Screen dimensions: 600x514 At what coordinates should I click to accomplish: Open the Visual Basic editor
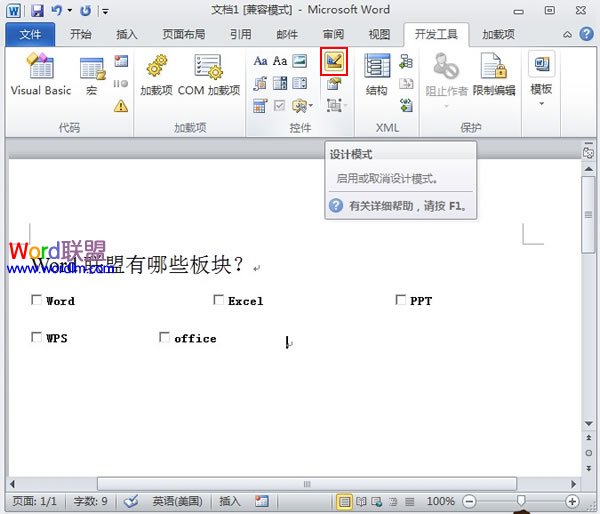pyautogui.click(x=41, y=74)
